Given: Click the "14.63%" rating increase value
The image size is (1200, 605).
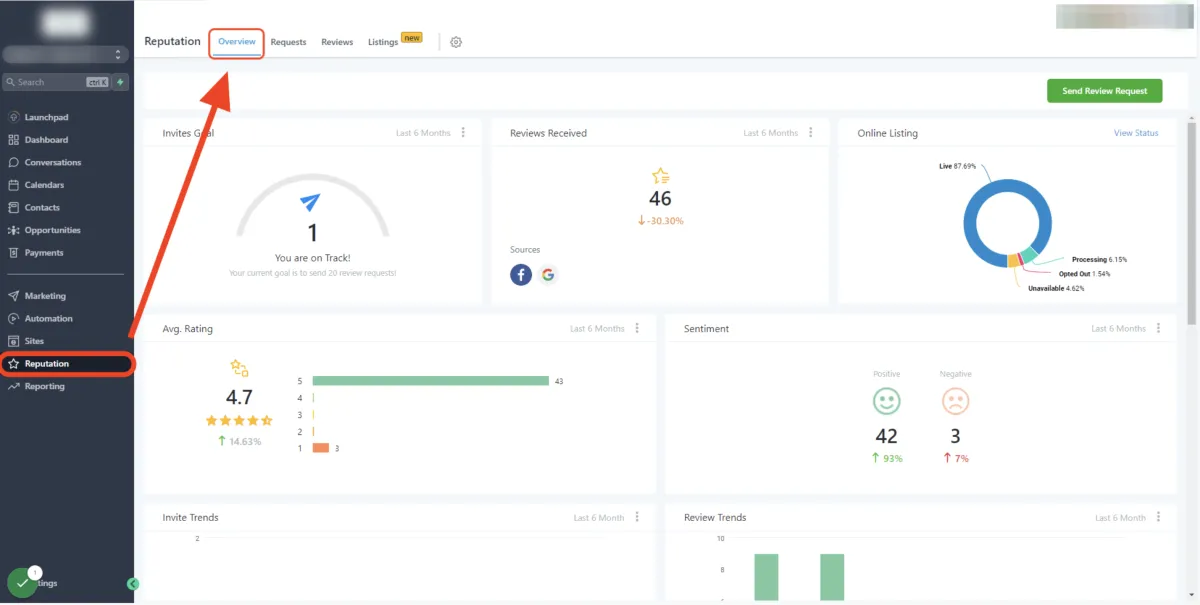Looking at the screenshot, I should pyautogui.click(x=245, y=441).
